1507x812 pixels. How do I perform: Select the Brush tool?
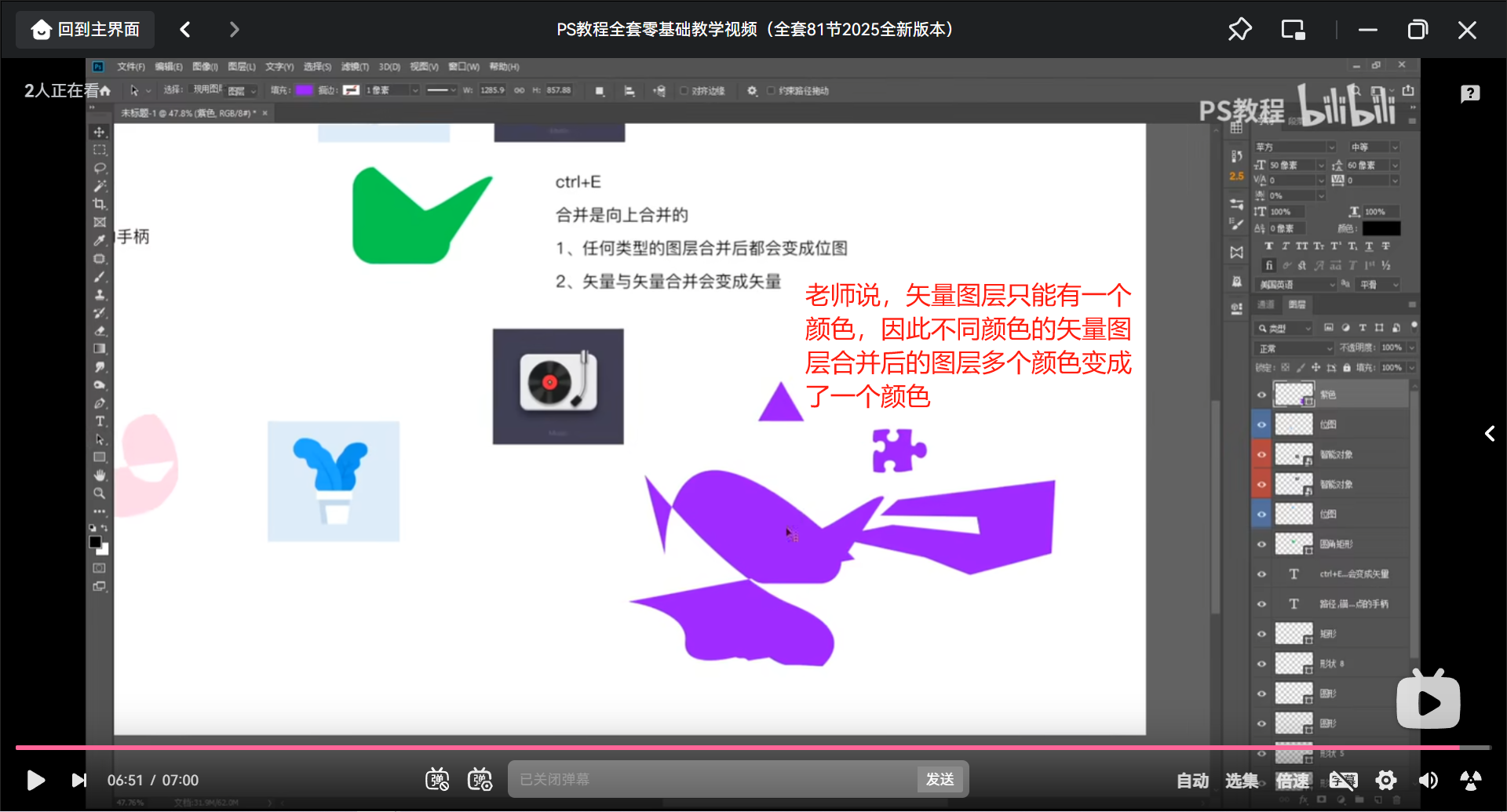pos(100,276)
